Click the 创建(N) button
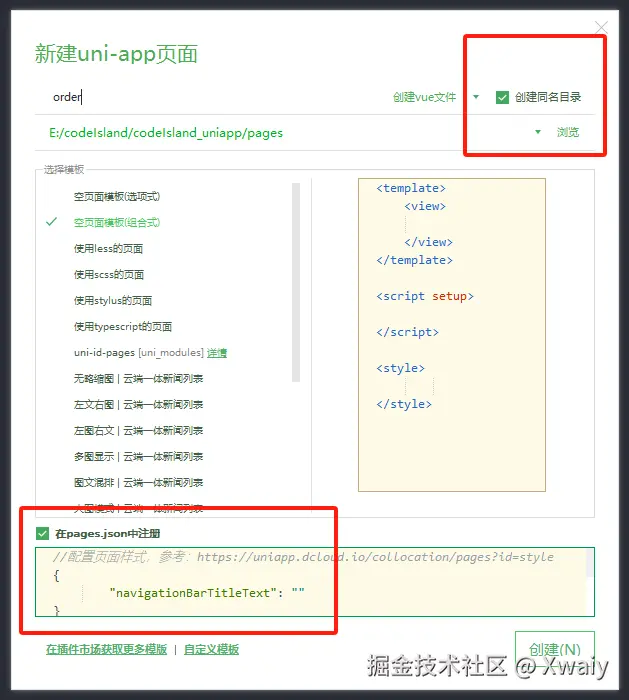The width and height of the screenshot is (629, 700). click(x=554, y=649)
